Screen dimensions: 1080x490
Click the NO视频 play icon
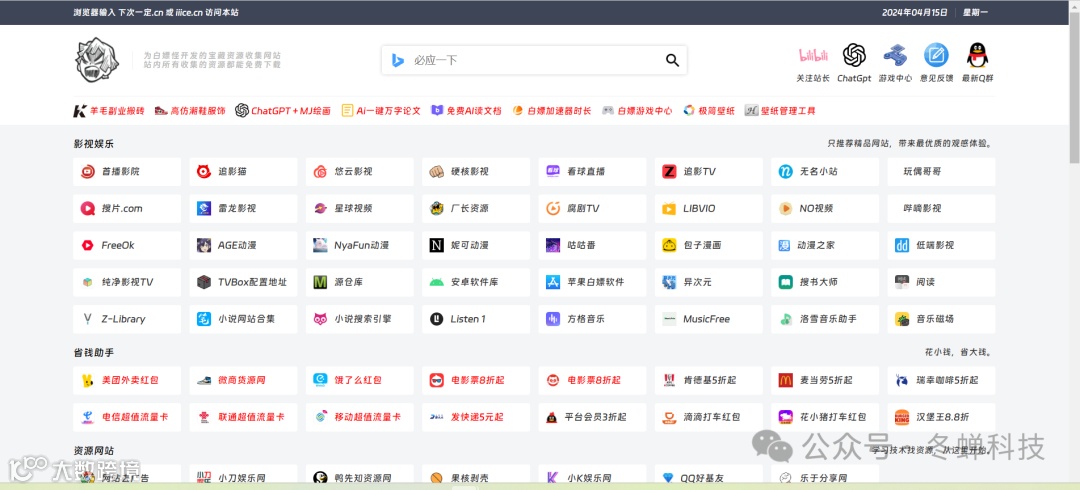pos(786,208)
